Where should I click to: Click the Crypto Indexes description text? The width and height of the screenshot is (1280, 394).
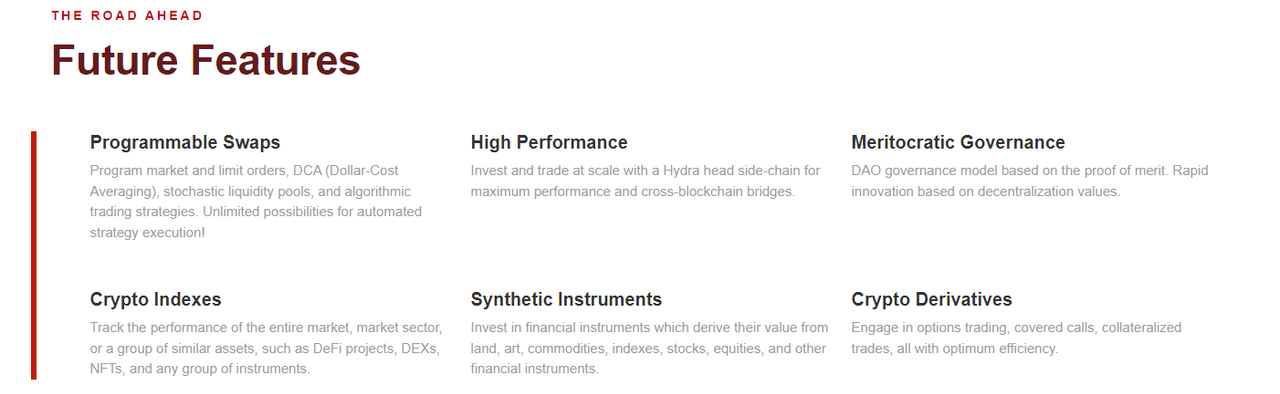click(x=265, y=348)
